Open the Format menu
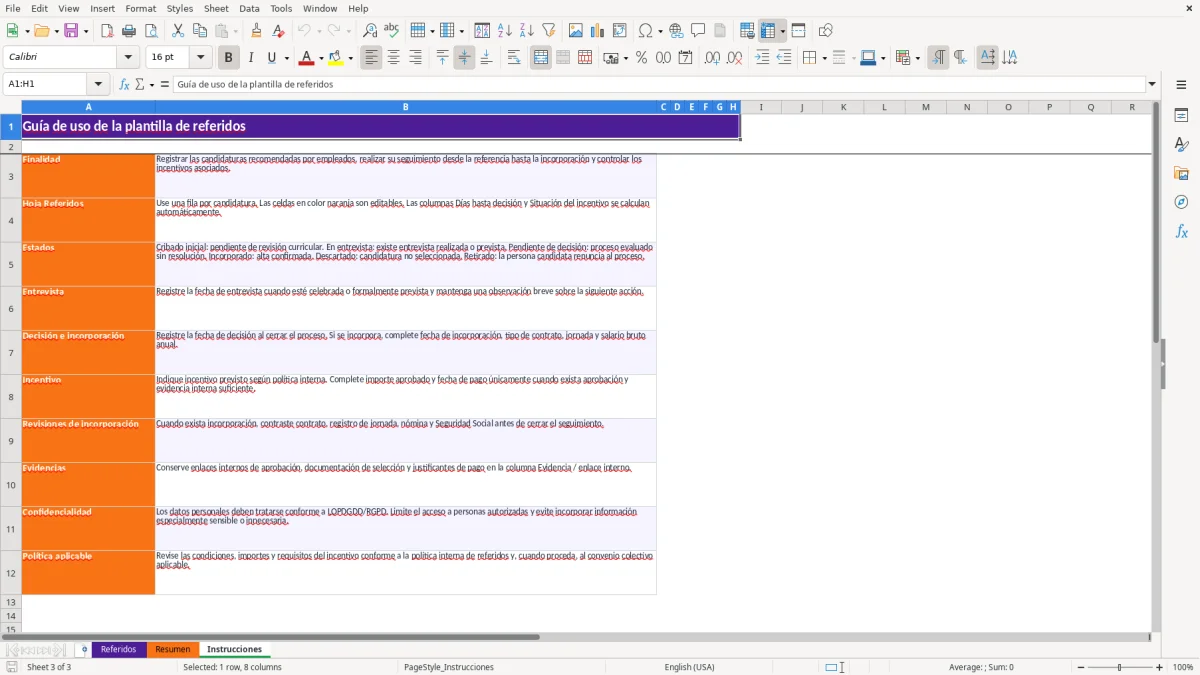 (140, 8)
